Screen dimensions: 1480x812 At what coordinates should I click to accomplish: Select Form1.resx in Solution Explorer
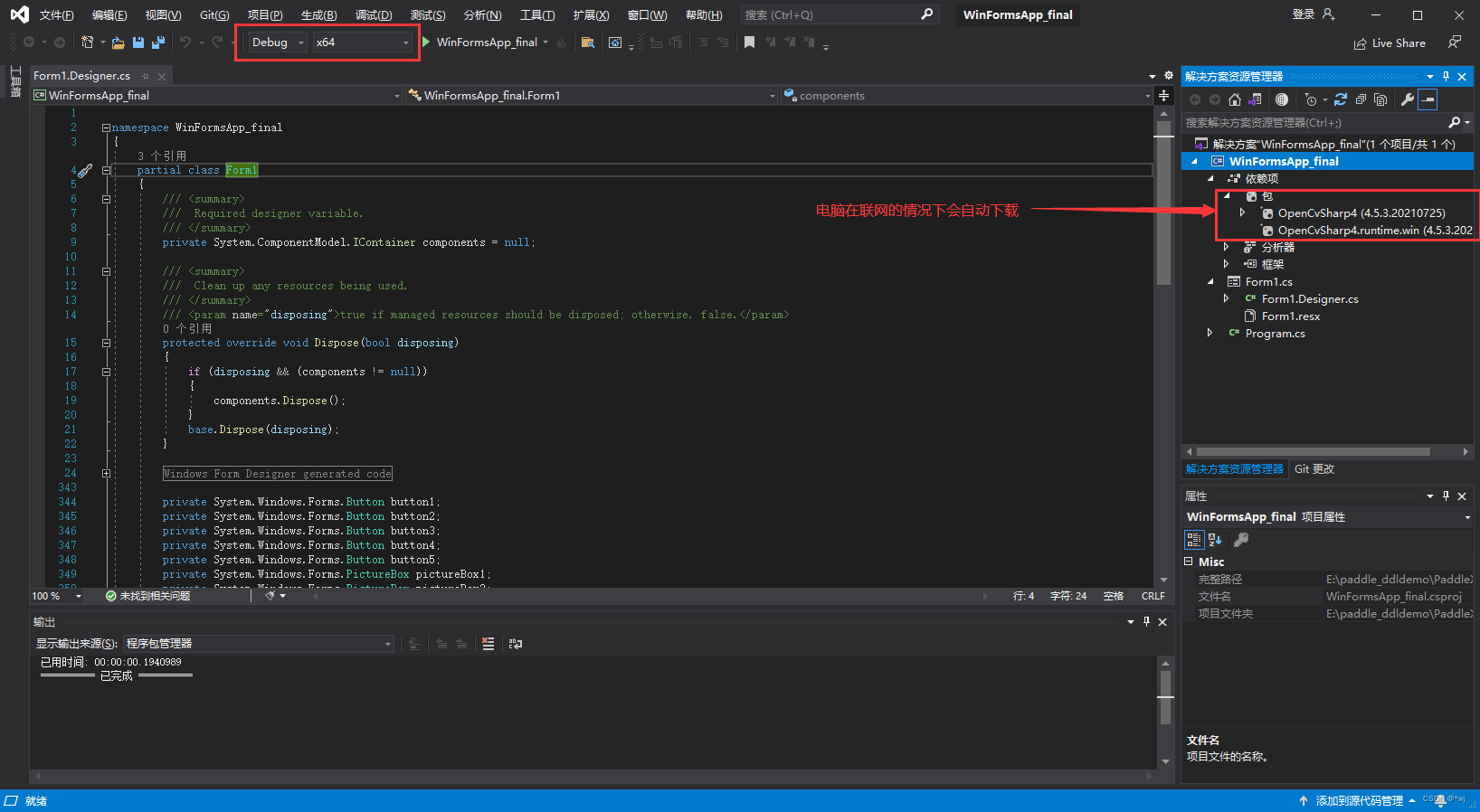point(1290,316)
